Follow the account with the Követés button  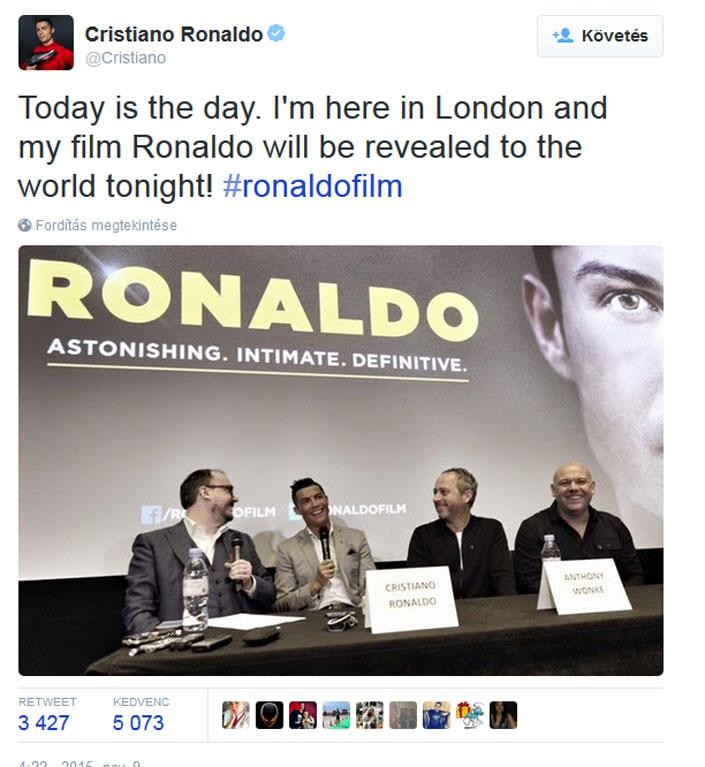(600, 36)
